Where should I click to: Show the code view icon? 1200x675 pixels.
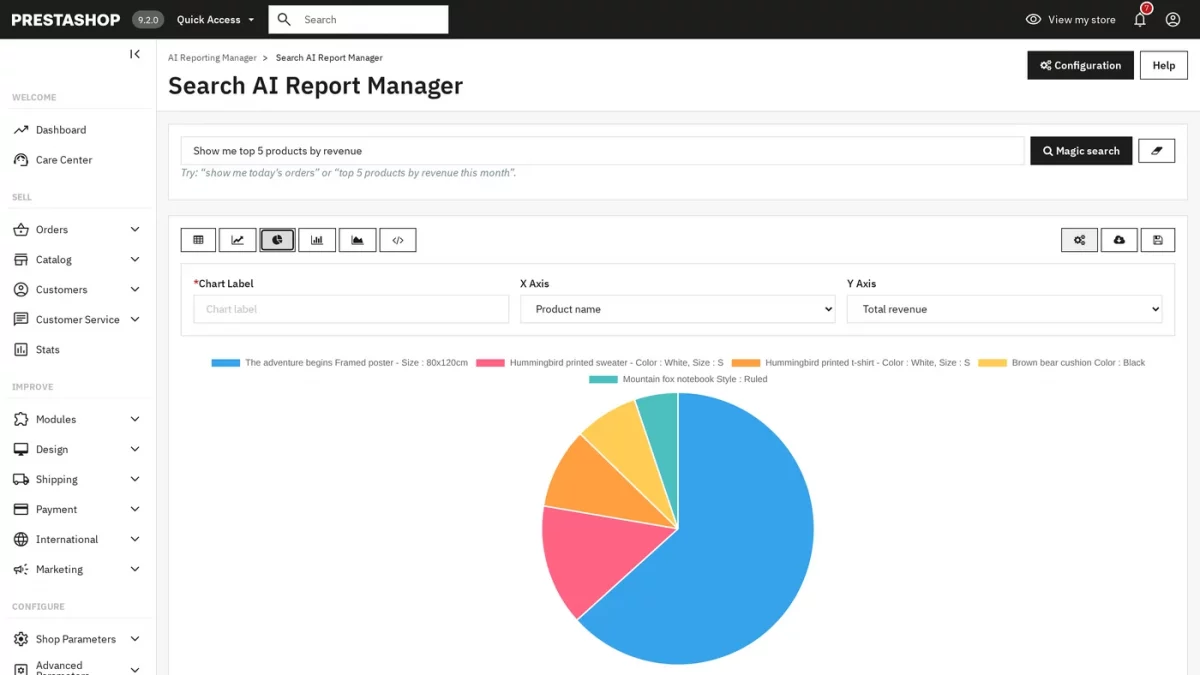pyautogui.click(x=398, y=240)
